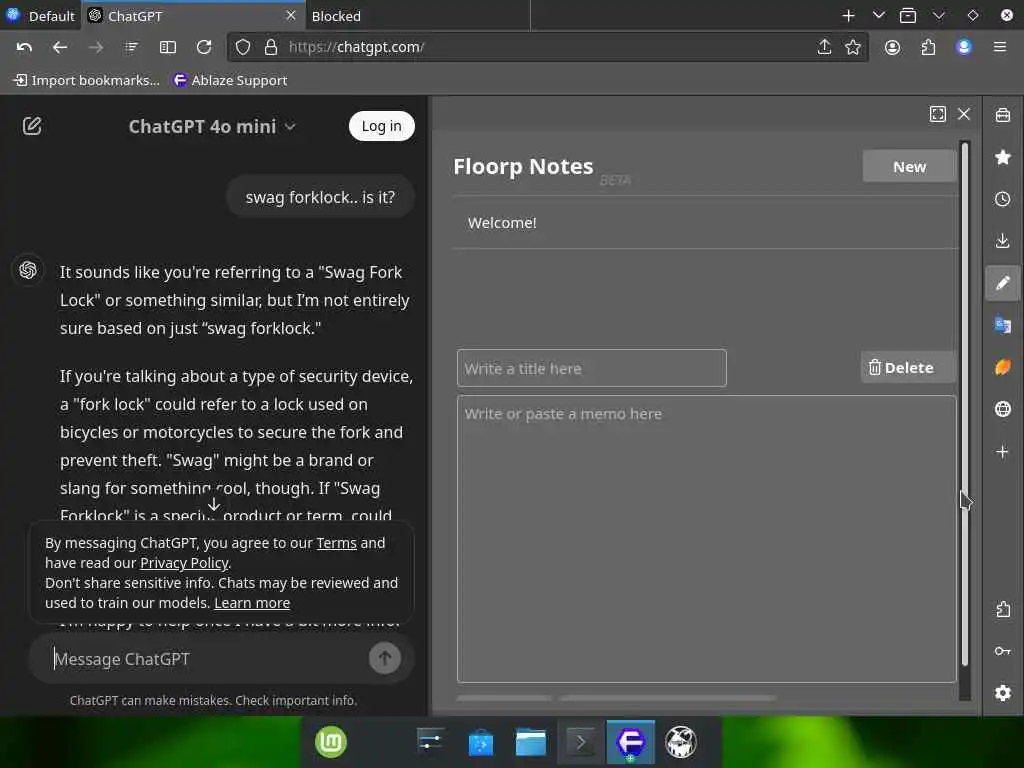Open the passwords key icon in sidebar

click(1002, 651)
